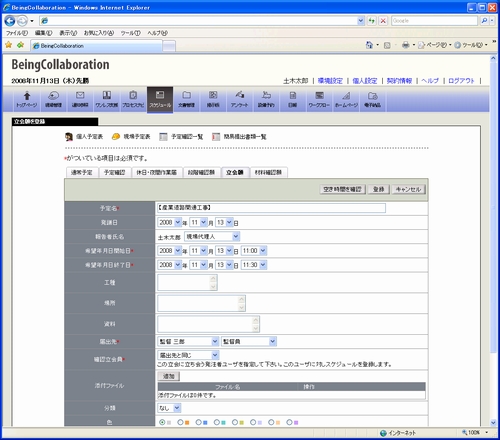Viewport: 500px width, 440px height.
Task: Click the 場所 text area
Action: pos(201,303)
